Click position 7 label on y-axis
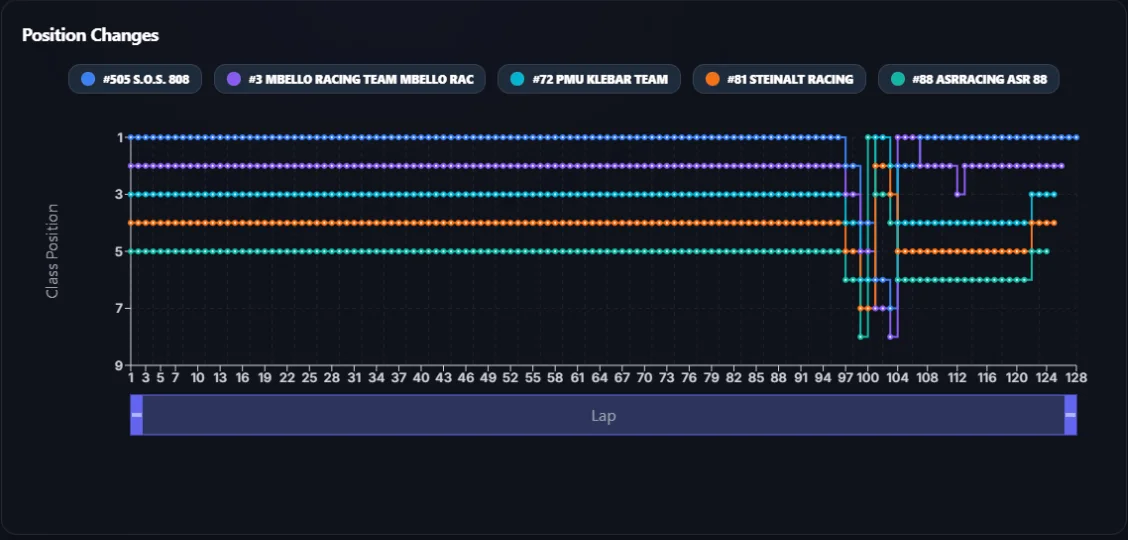The height and width of the screenshot is (540, 1128). point(120,308)
